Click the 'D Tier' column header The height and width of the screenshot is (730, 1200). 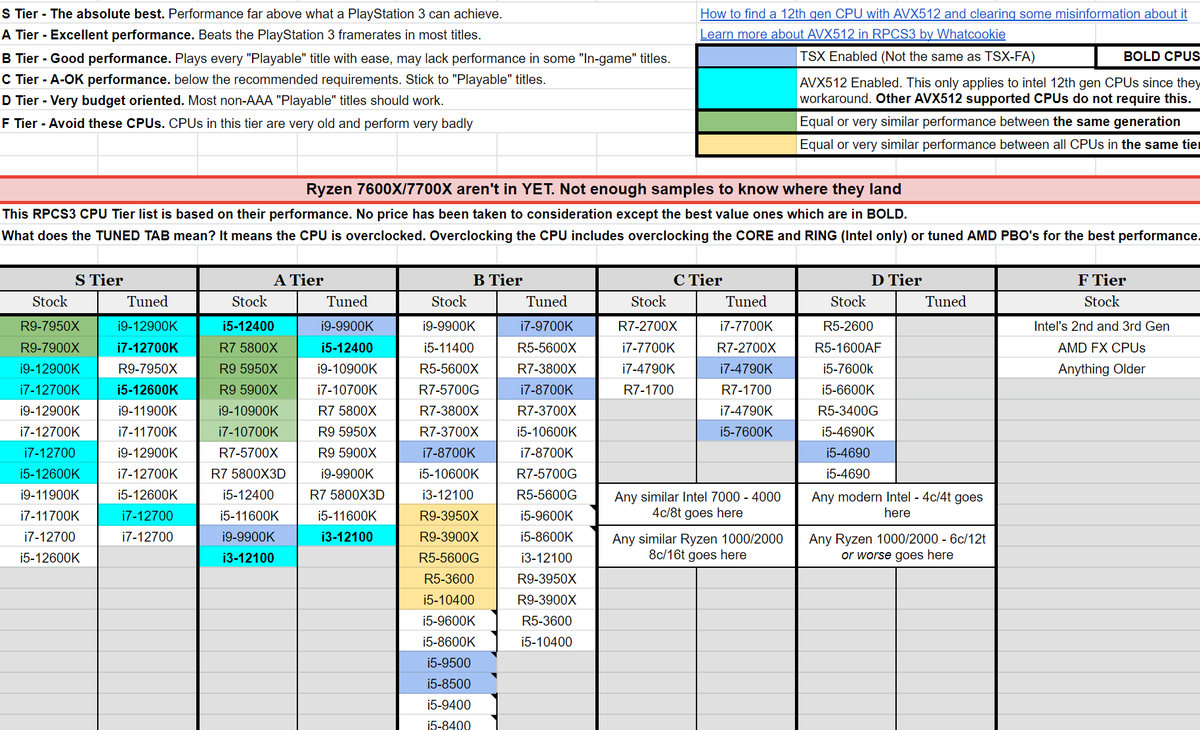tap(897, 280)
